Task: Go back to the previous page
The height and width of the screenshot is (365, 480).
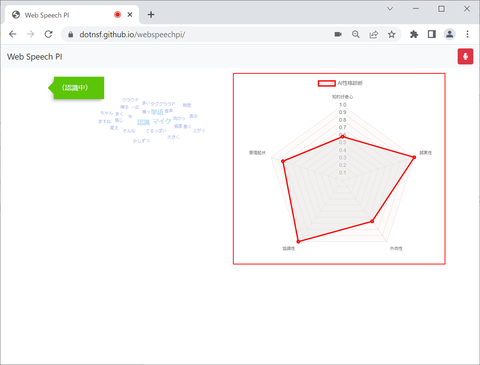Action: tap(13, 34)
